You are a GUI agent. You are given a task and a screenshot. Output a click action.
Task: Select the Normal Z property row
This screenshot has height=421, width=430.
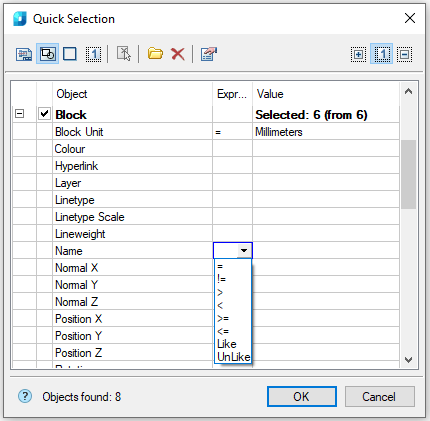coord(206,302)
